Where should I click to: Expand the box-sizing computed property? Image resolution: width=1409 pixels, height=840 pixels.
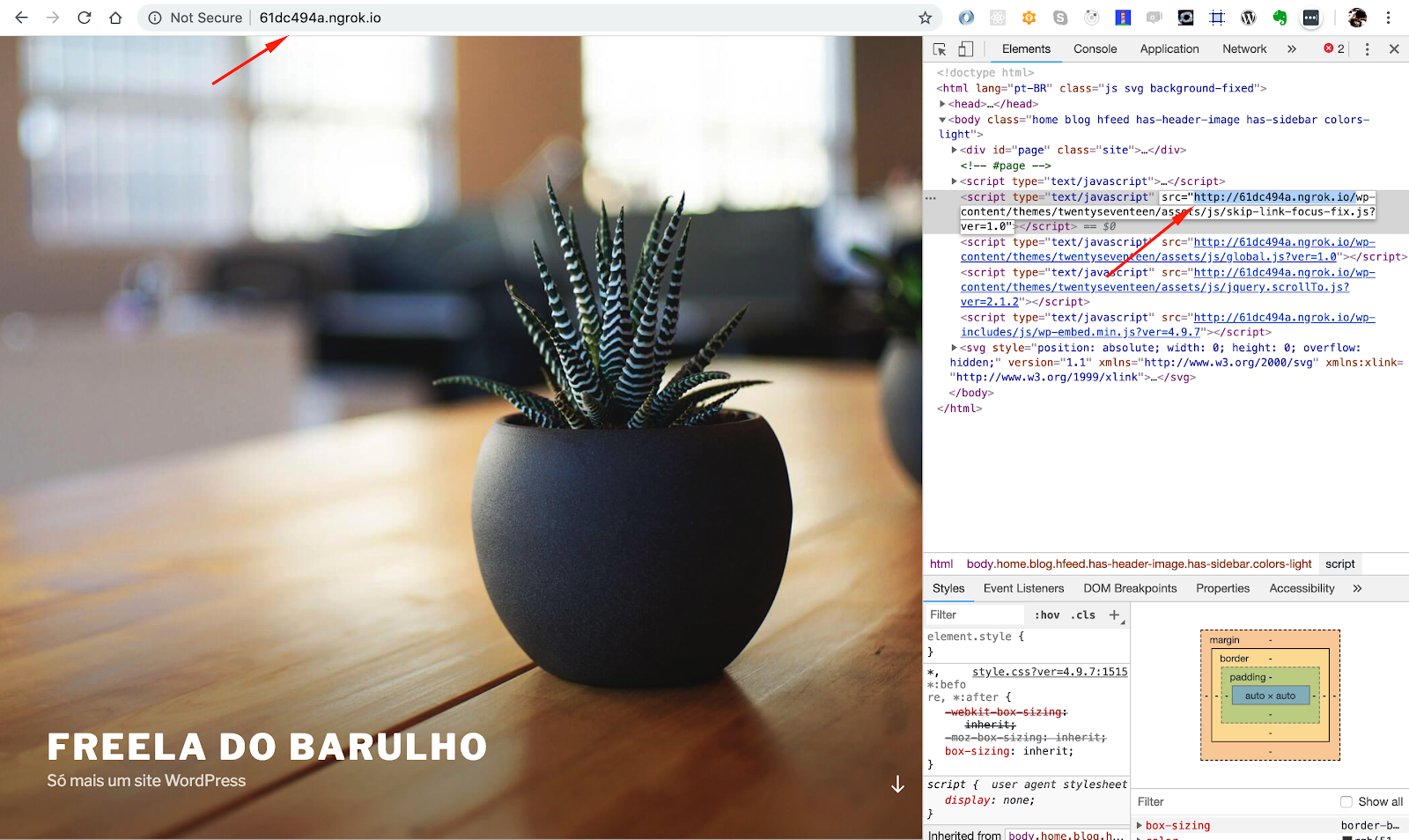pos(1140,825)
